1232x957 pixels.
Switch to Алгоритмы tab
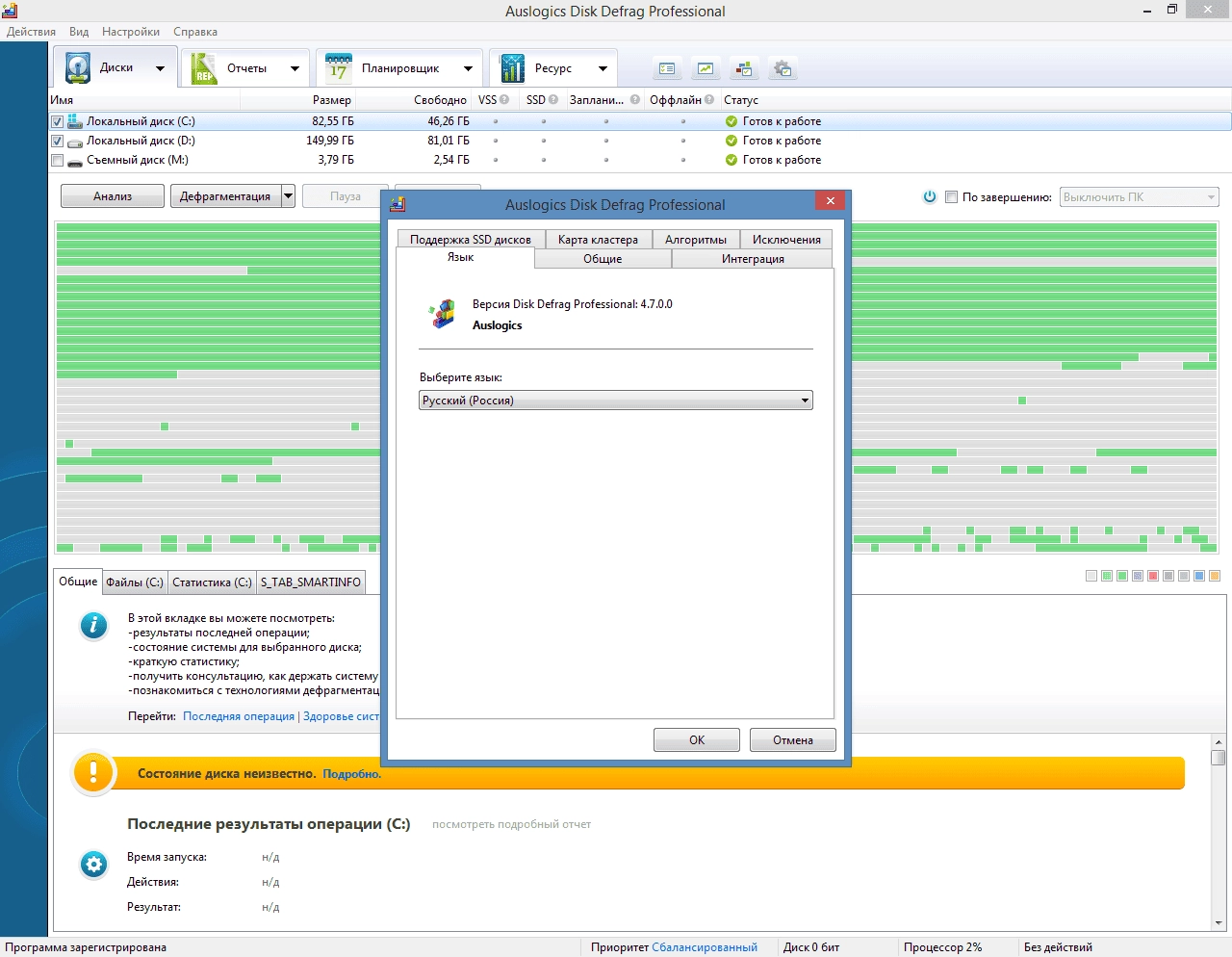pos(696,240)
